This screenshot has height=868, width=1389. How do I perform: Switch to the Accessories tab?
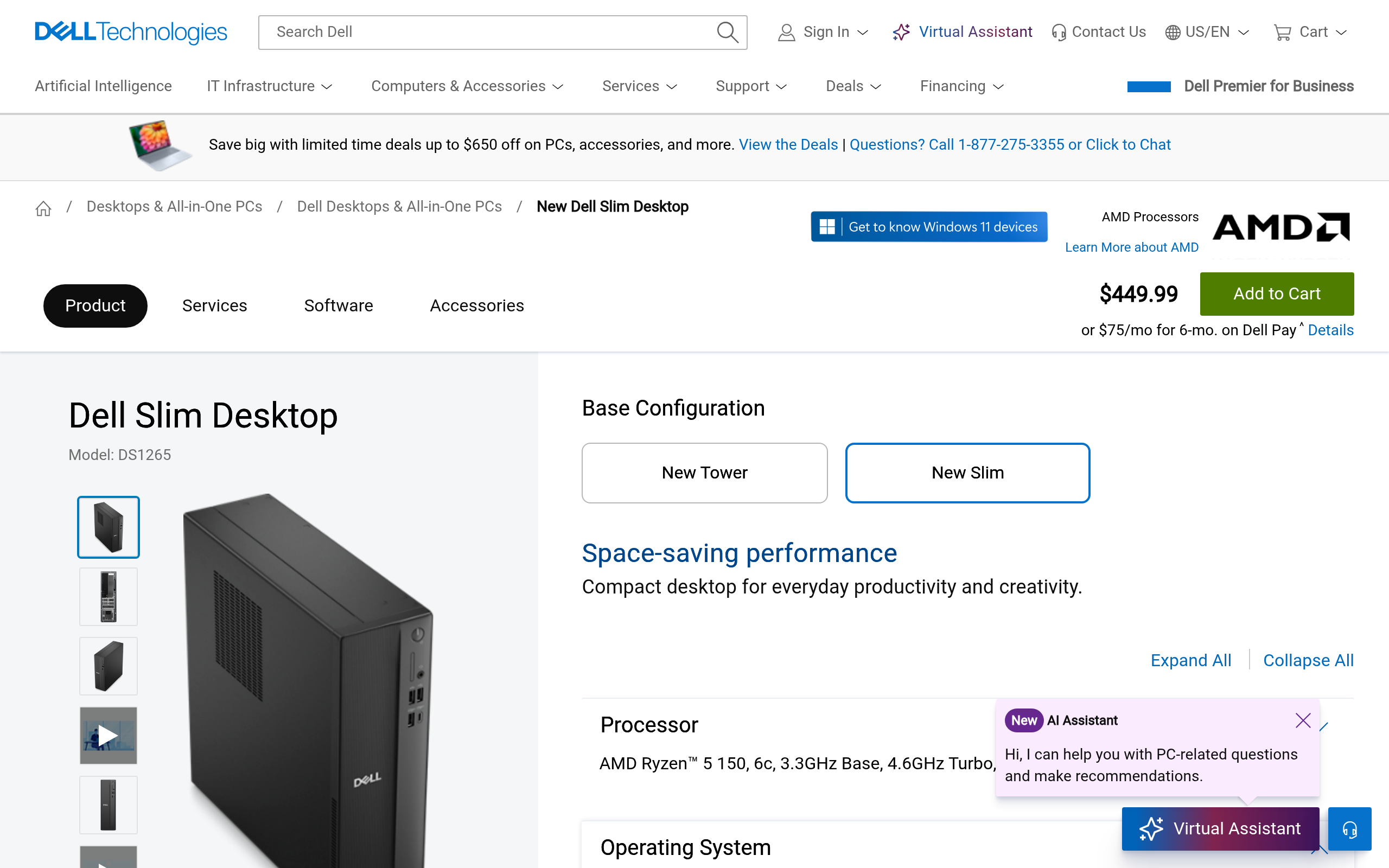tap(476, 305)
